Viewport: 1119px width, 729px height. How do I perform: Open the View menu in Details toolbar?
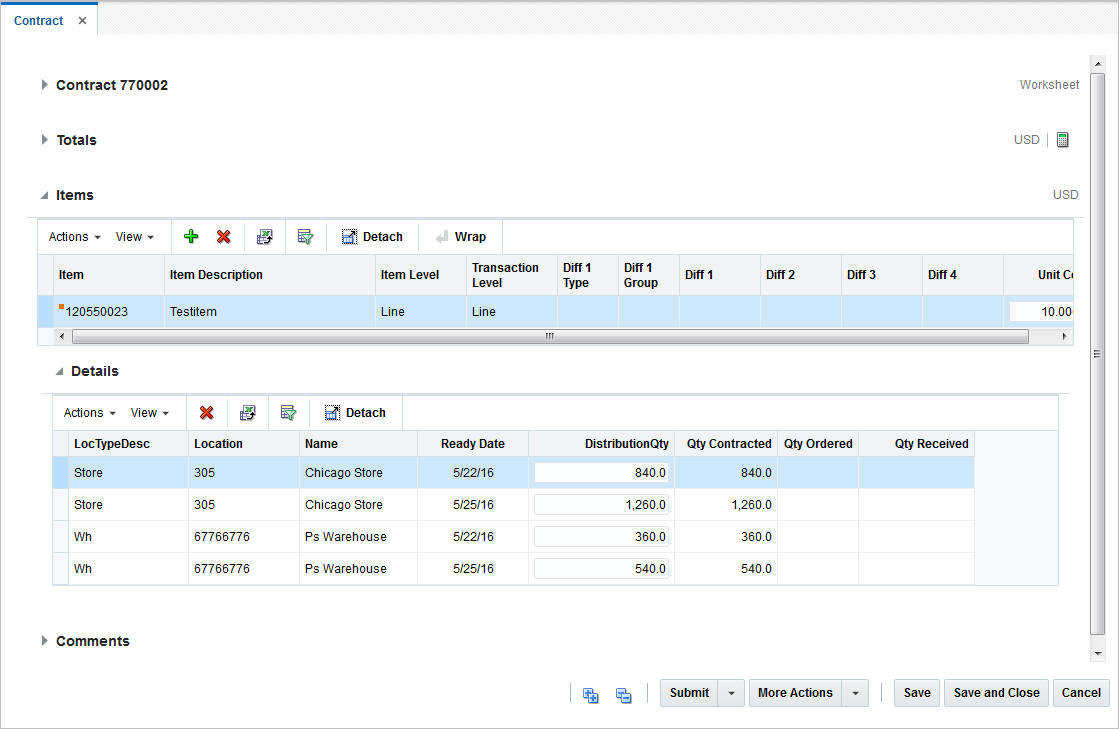coord(150,413)
